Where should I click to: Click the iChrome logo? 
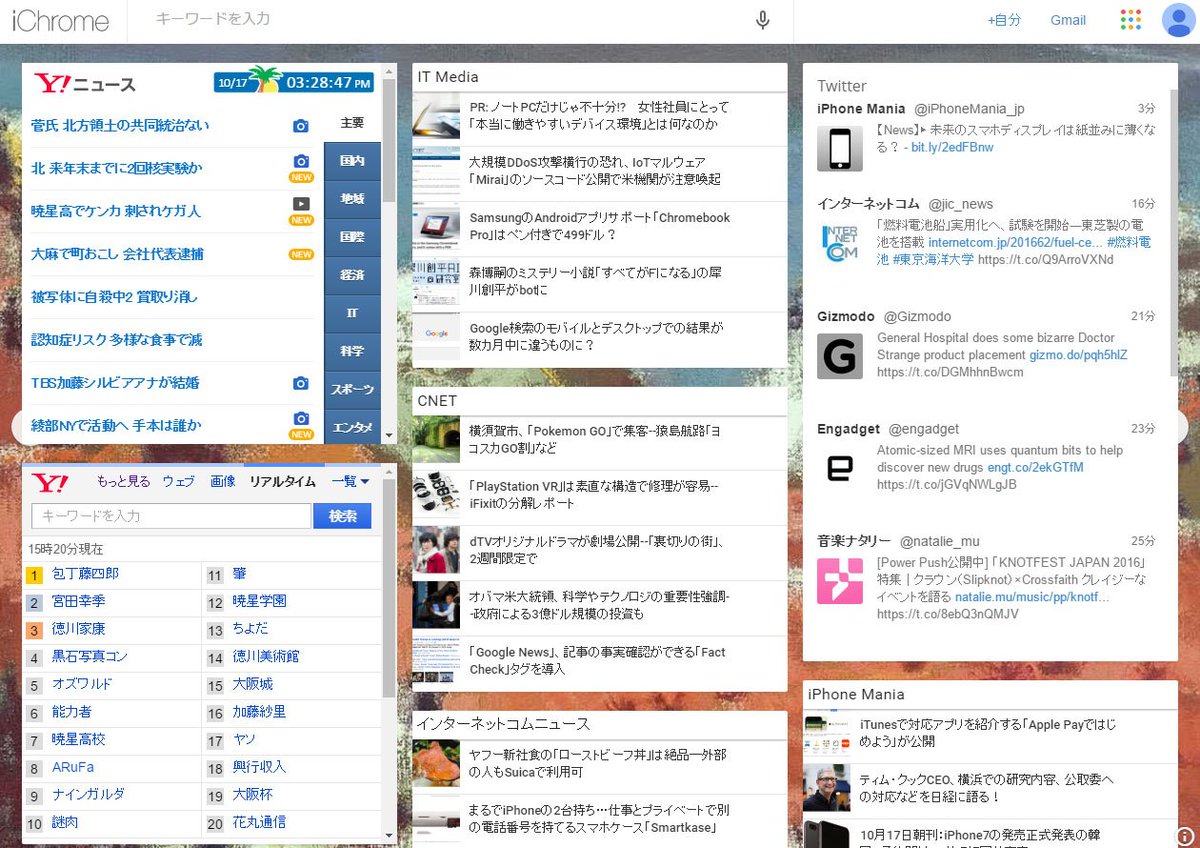point(60,21)
